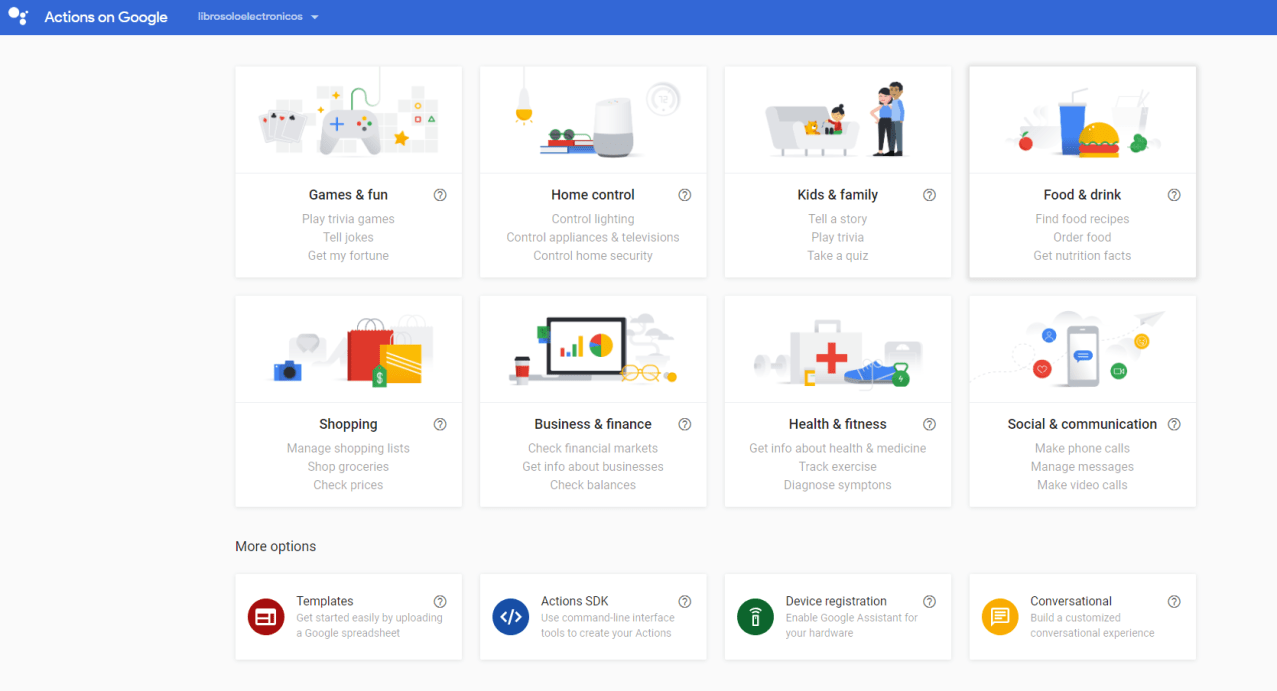Expand the project selector chevron

[314, 16]
